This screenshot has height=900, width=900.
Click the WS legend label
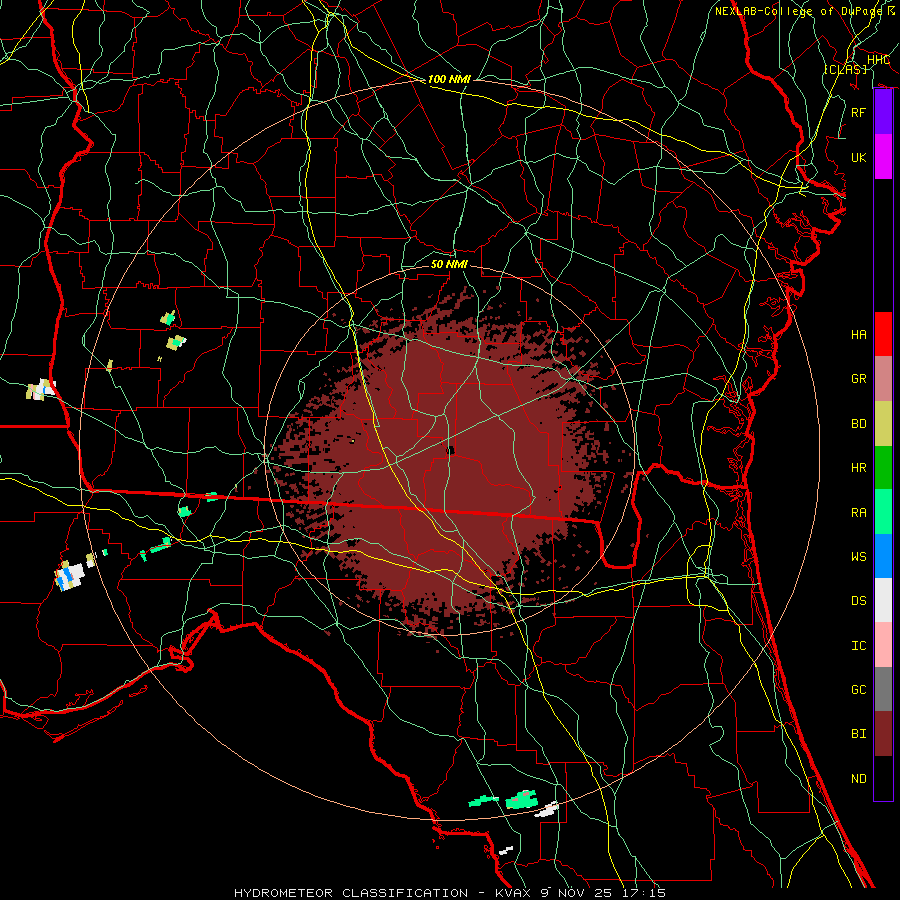(x=858, y=556)
